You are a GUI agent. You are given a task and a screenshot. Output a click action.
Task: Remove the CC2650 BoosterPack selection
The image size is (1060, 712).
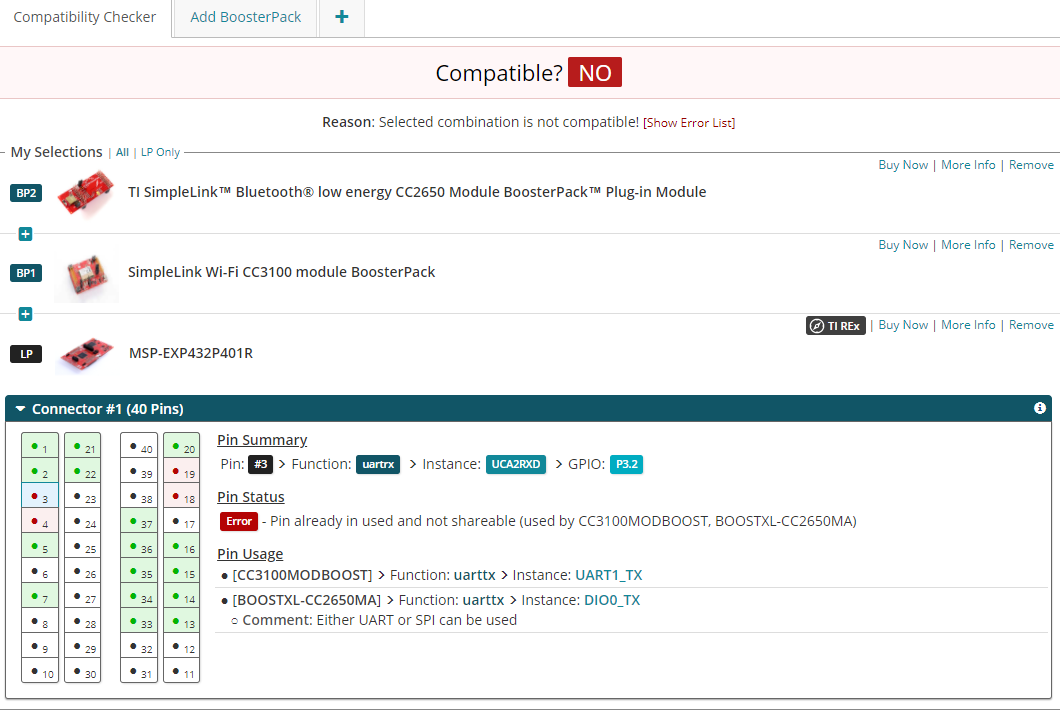(1031, 165)
